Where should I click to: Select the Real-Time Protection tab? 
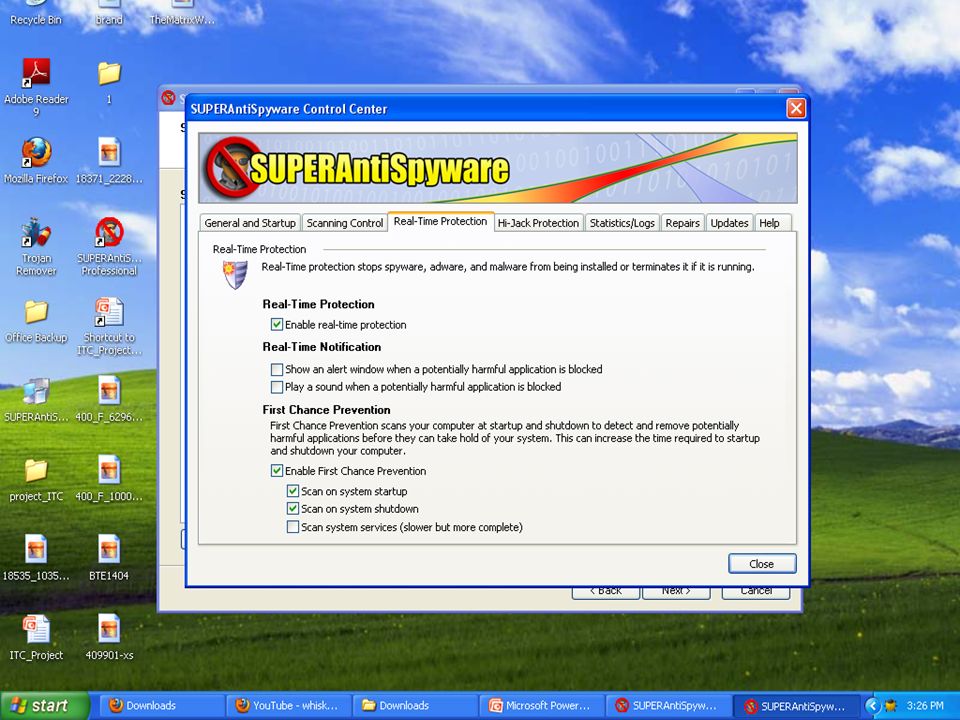[440, 221]
